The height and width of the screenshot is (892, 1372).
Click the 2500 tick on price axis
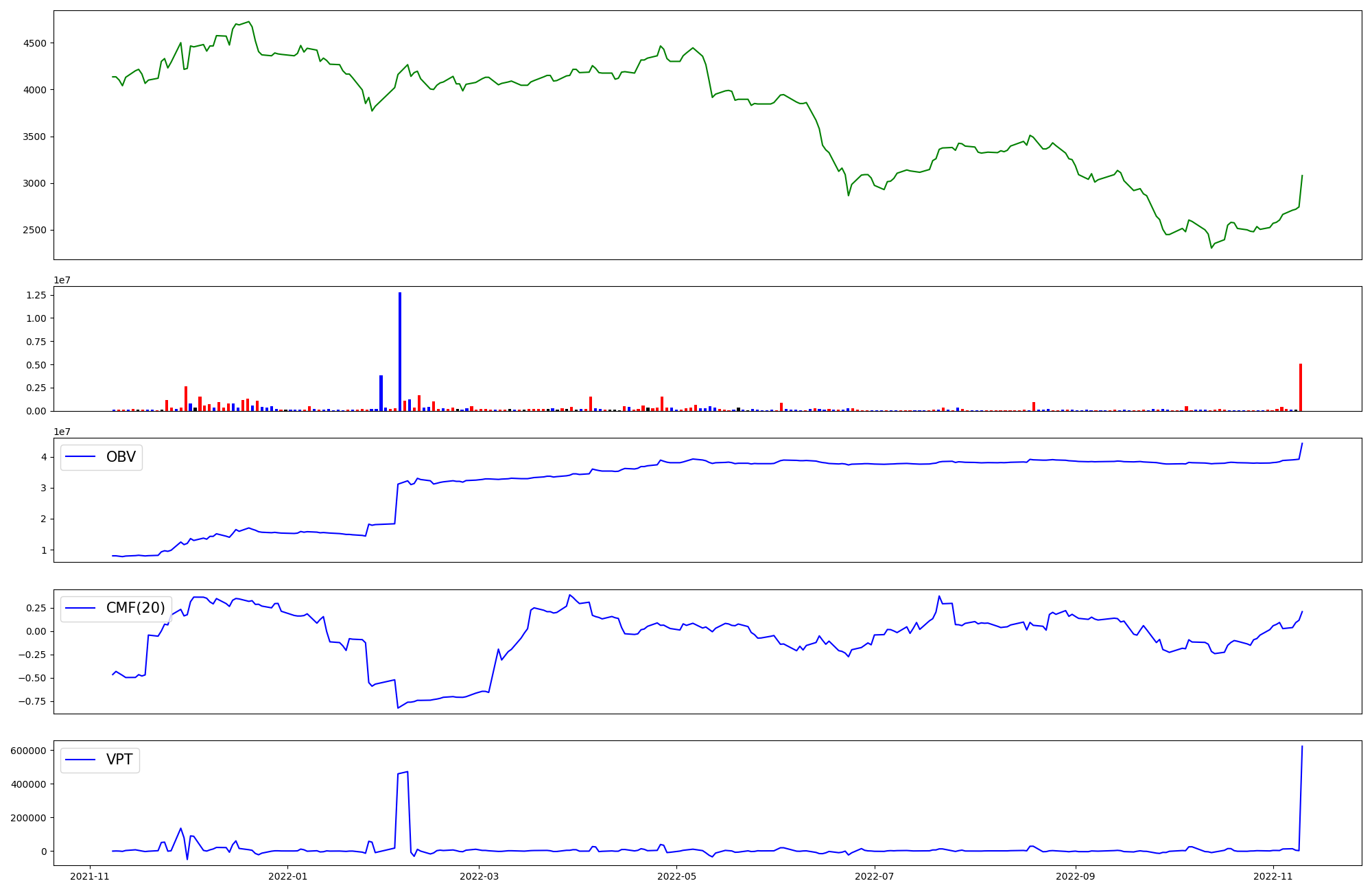tap(35, 230)
